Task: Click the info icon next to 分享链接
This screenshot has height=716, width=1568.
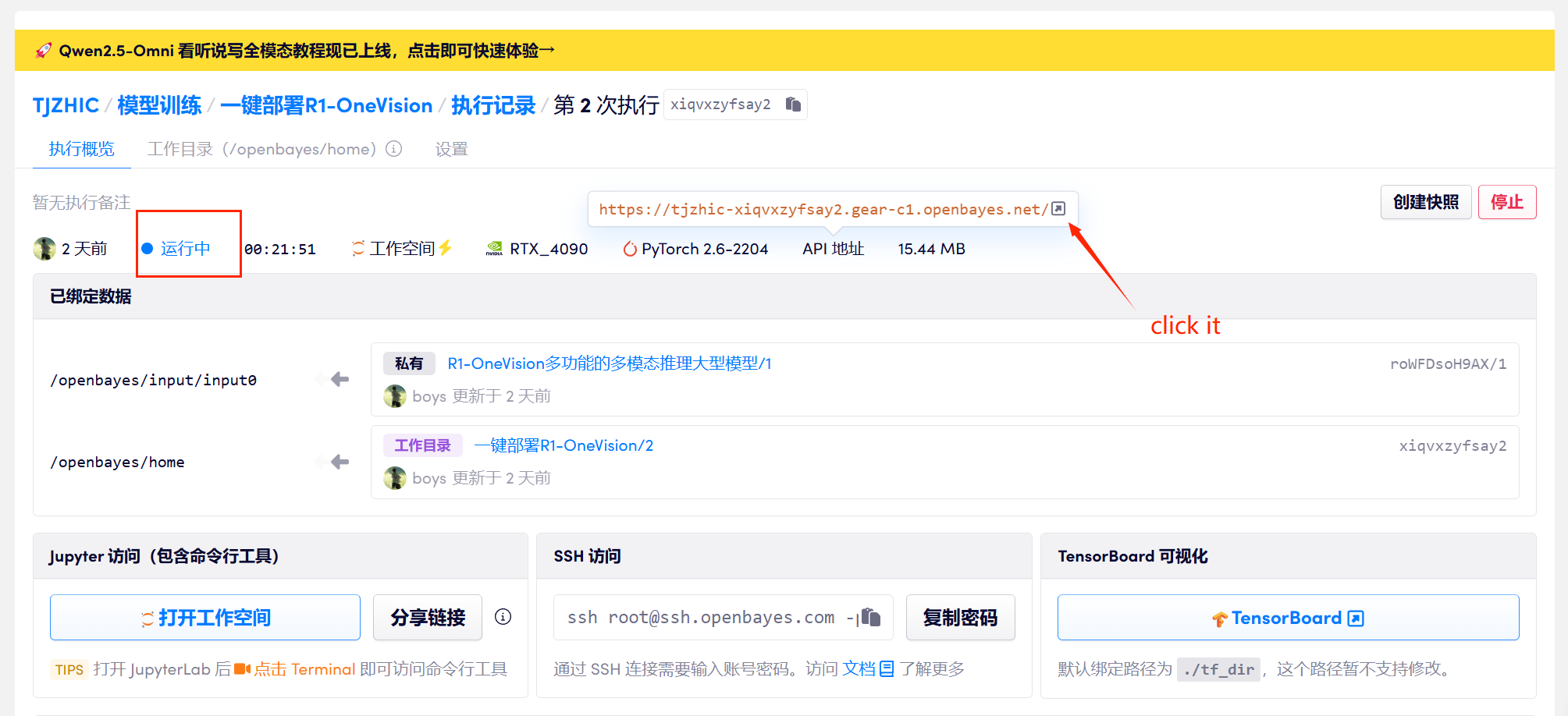Action: click(x=503, y=617)
